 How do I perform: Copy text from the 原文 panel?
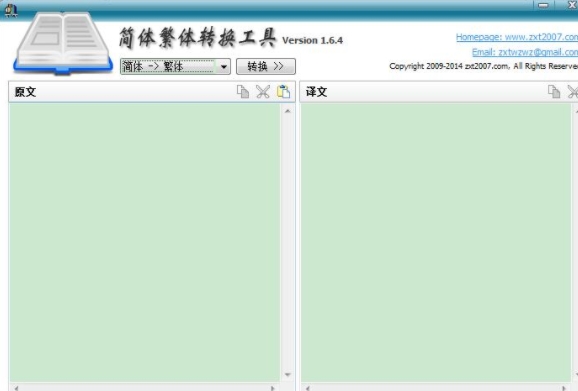243,92
